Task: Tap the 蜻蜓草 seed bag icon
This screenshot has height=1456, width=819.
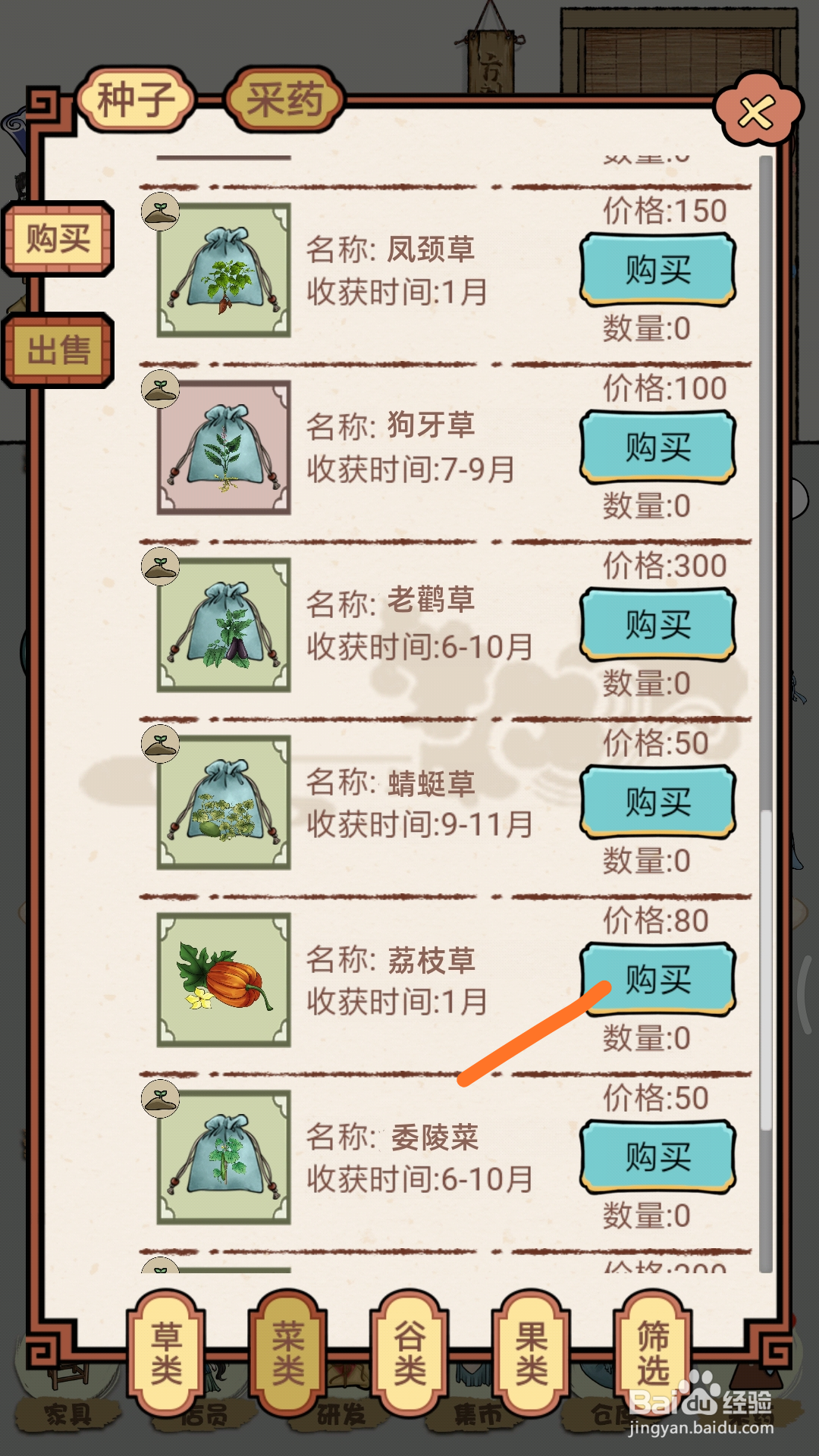Action: (x=224, y=802)
